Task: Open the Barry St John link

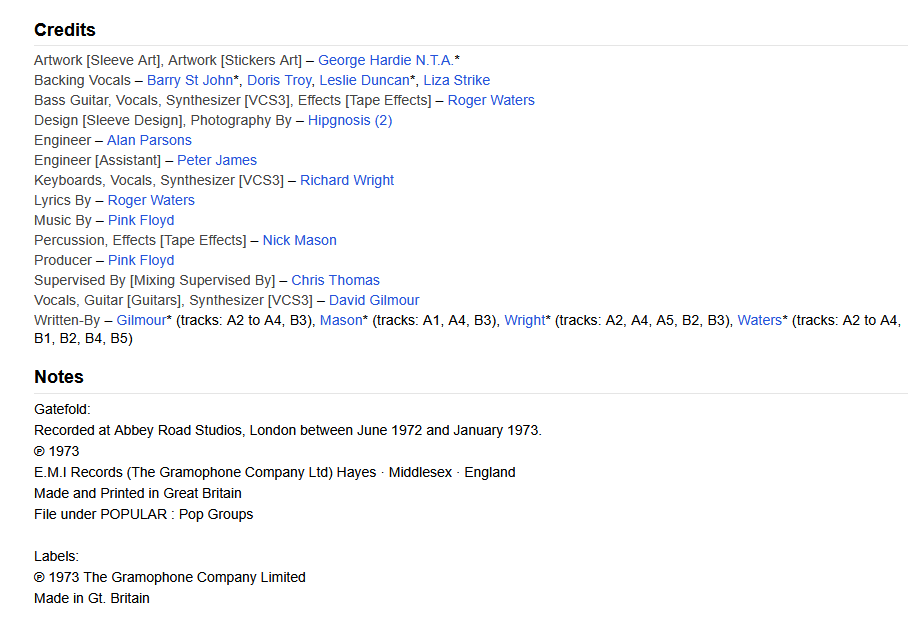Action: point(190,80)
